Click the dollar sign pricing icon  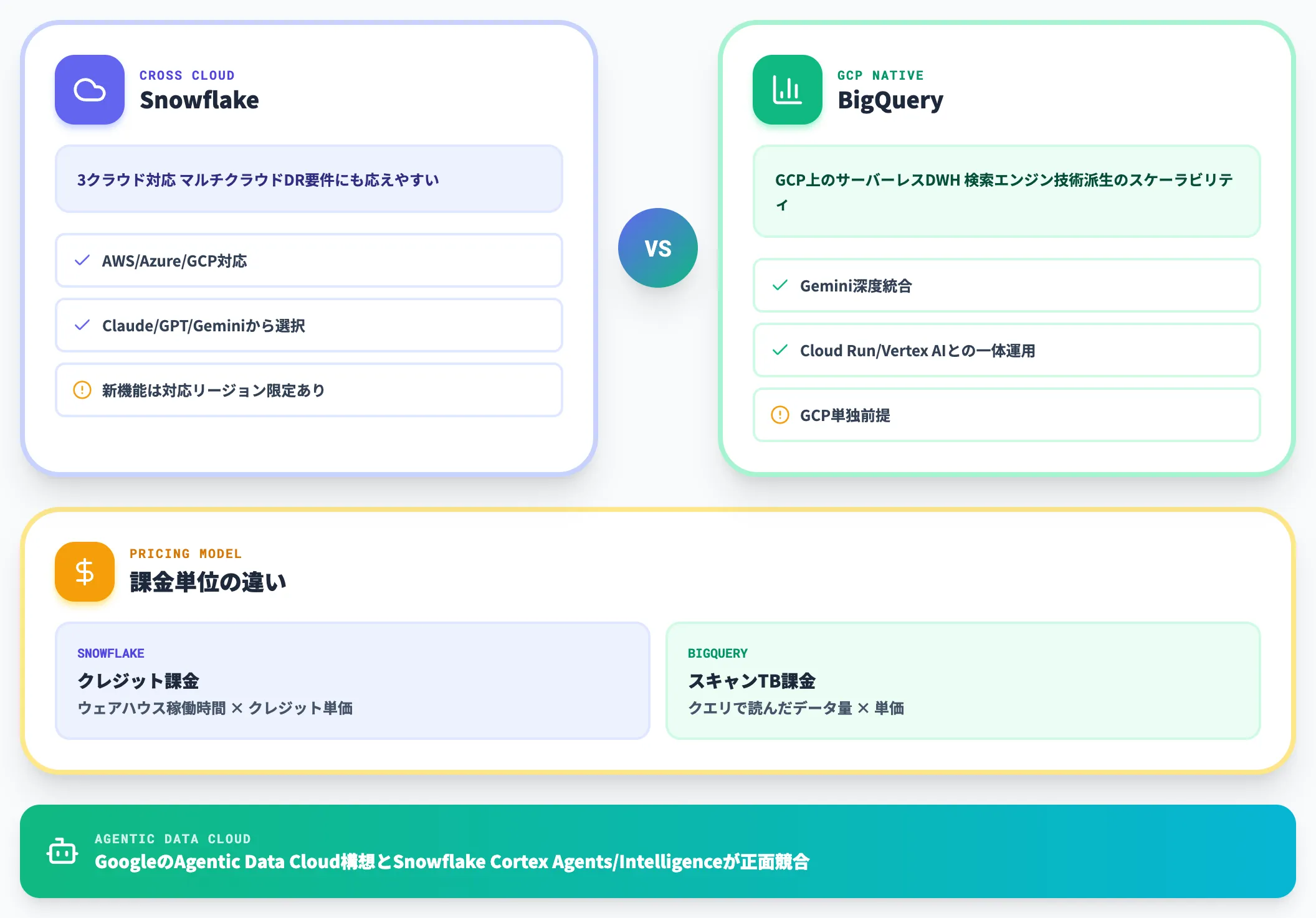85,572
